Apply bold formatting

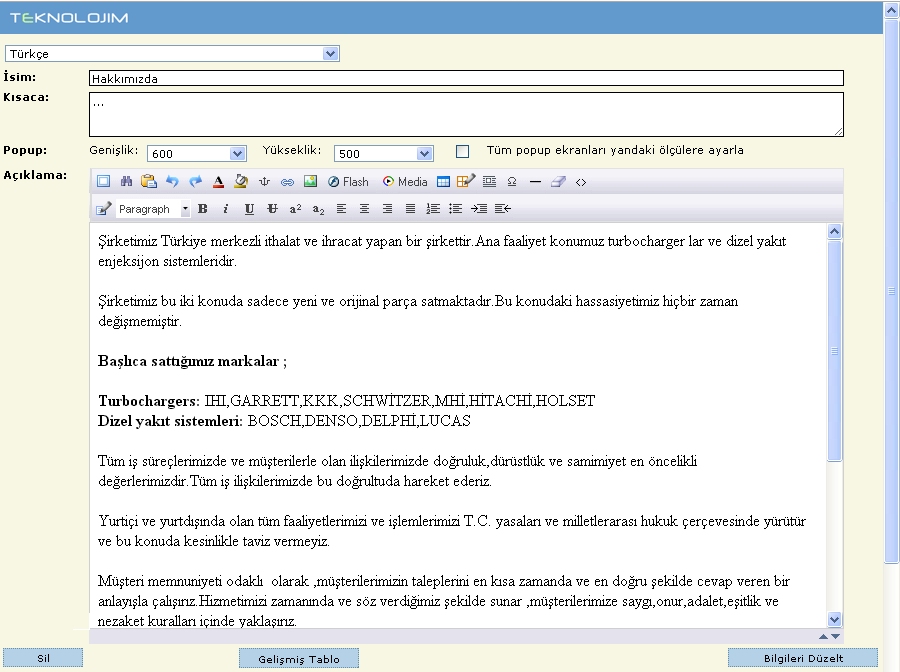tap(203, 209)
